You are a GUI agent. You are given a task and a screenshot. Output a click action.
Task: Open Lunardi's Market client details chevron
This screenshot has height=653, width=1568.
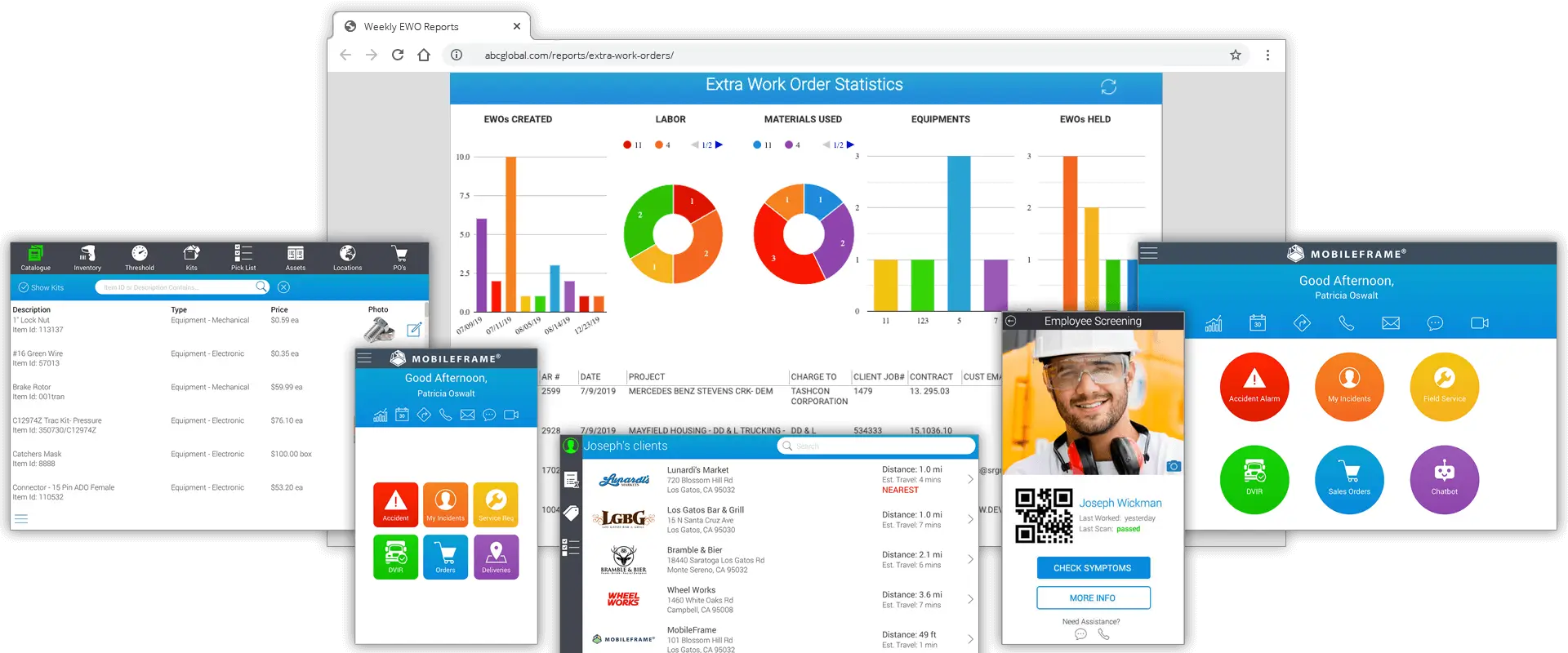970,479
